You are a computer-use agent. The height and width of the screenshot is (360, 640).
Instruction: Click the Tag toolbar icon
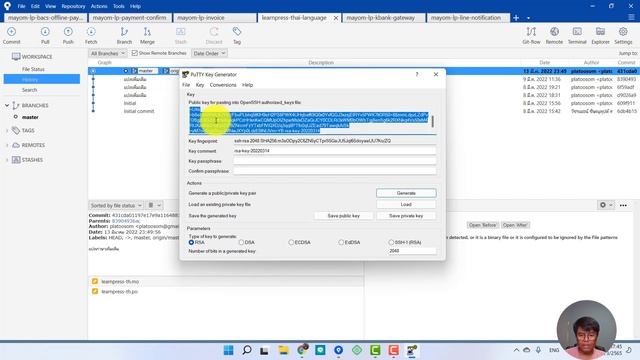[237, 35]
